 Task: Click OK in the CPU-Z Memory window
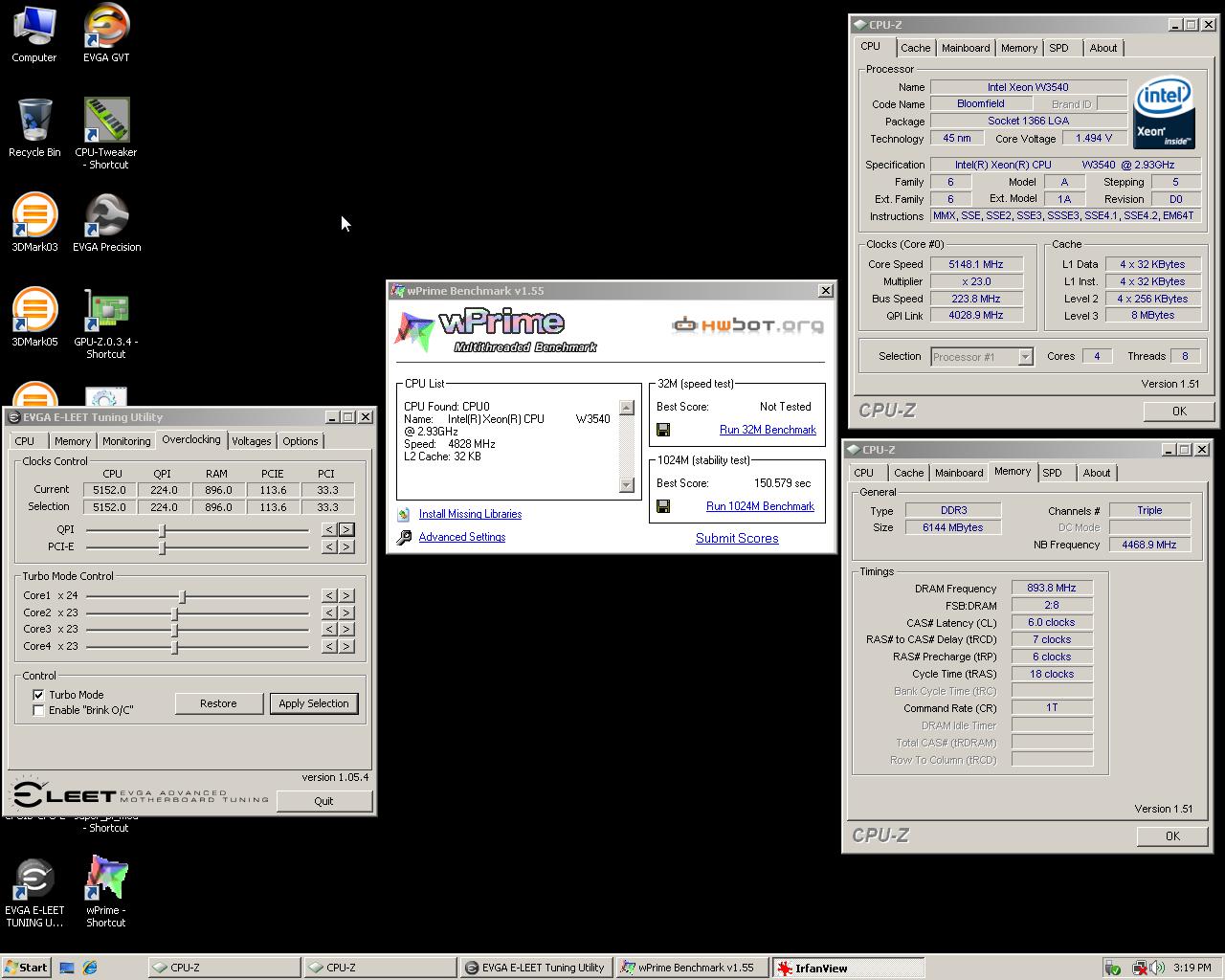click(x=1172, y=835)
